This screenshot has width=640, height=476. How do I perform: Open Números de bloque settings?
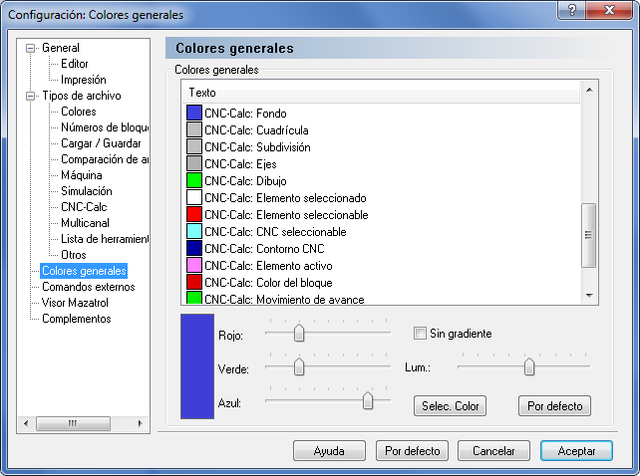(104, 127)
